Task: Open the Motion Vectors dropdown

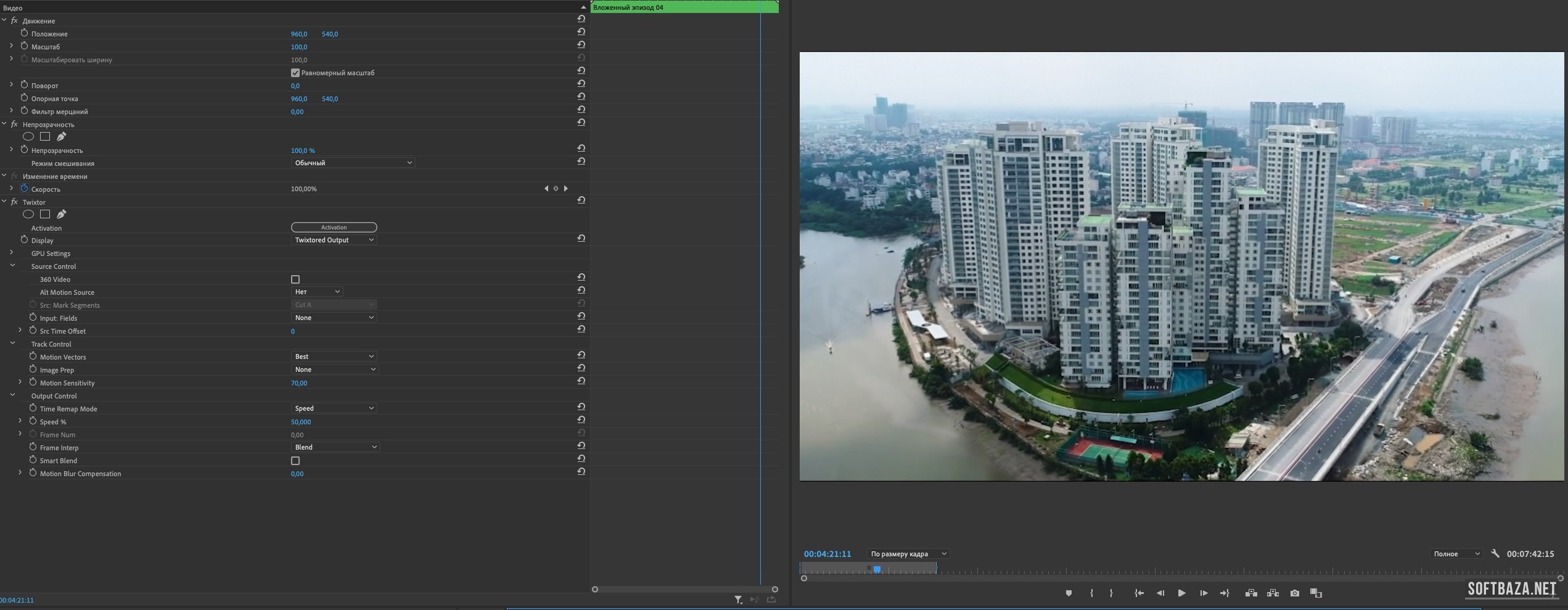Action: click(334, 357)
